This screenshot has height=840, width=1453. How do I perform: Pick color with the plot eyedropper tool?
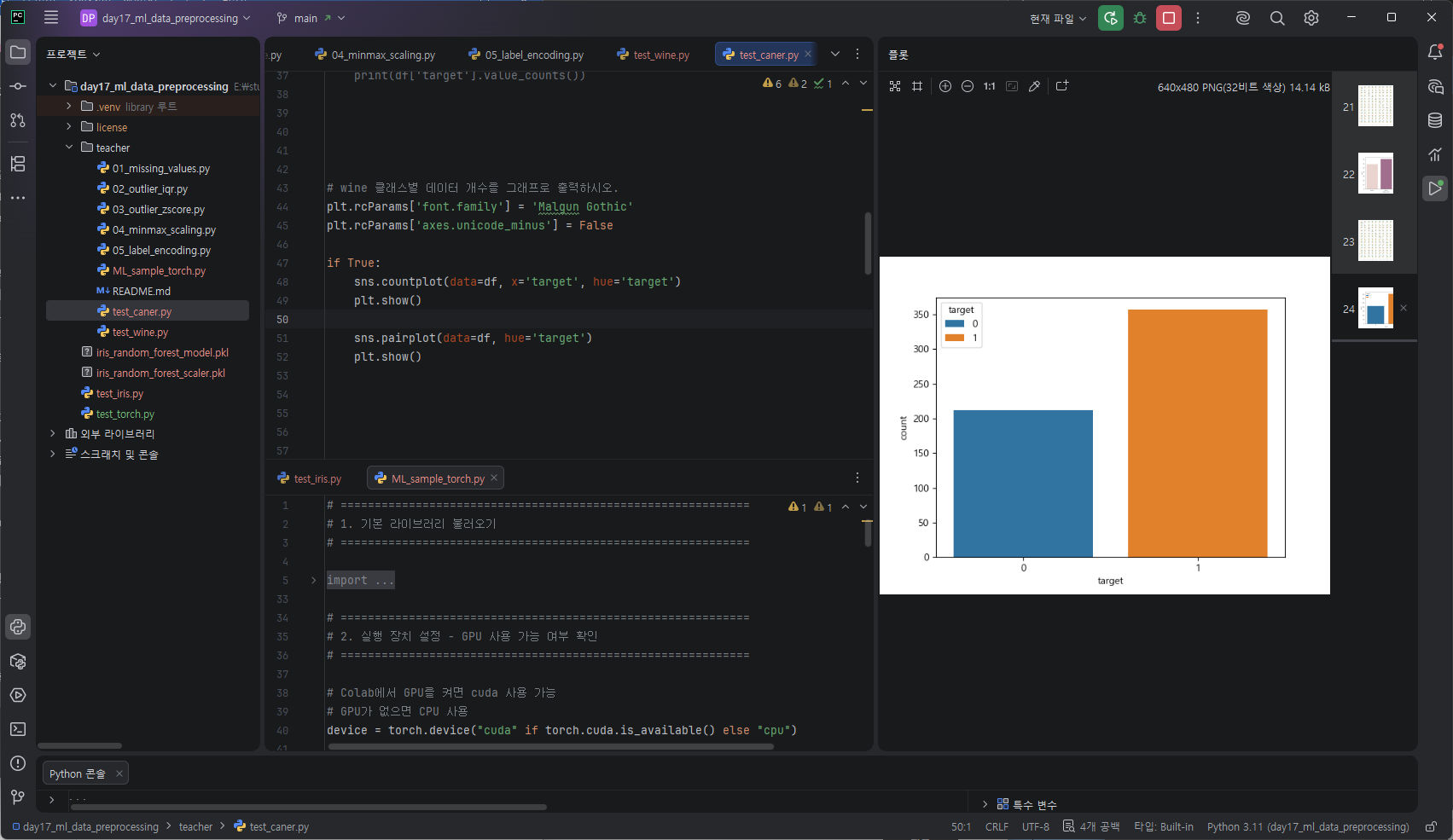(x=1034, y=86)
